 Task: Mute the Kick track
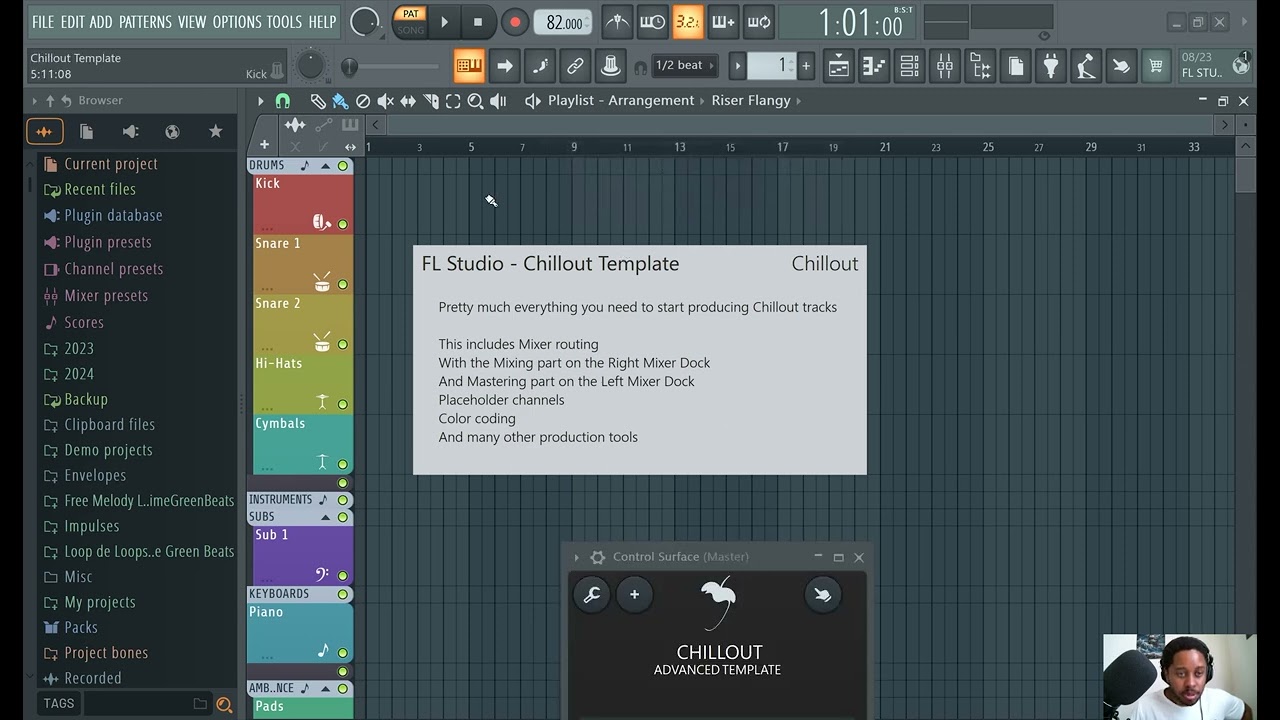[x=343, y=224]
